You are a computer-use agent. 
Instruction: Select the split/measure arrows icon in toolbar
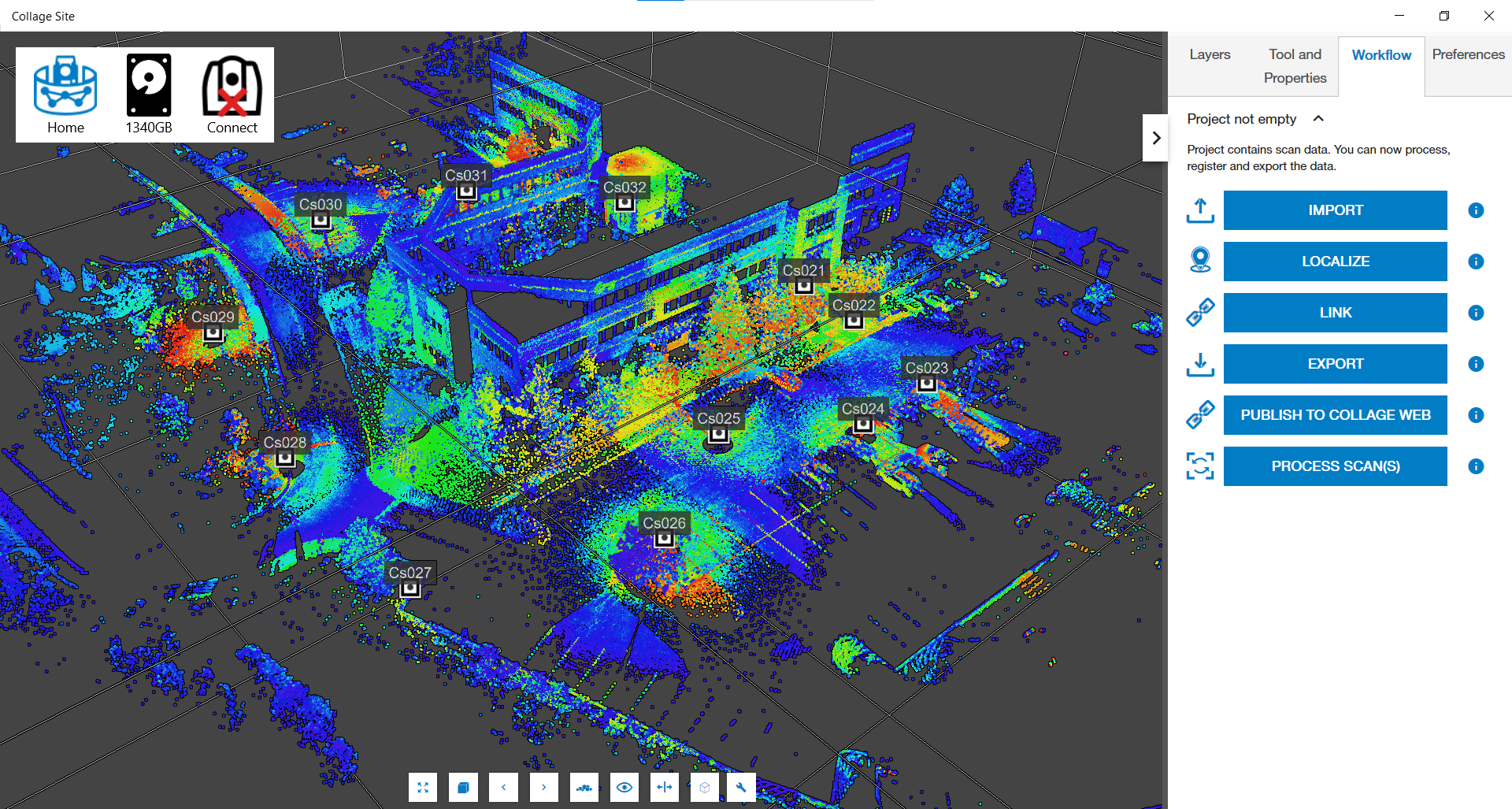pyautogui.click(x=665, y=787)
